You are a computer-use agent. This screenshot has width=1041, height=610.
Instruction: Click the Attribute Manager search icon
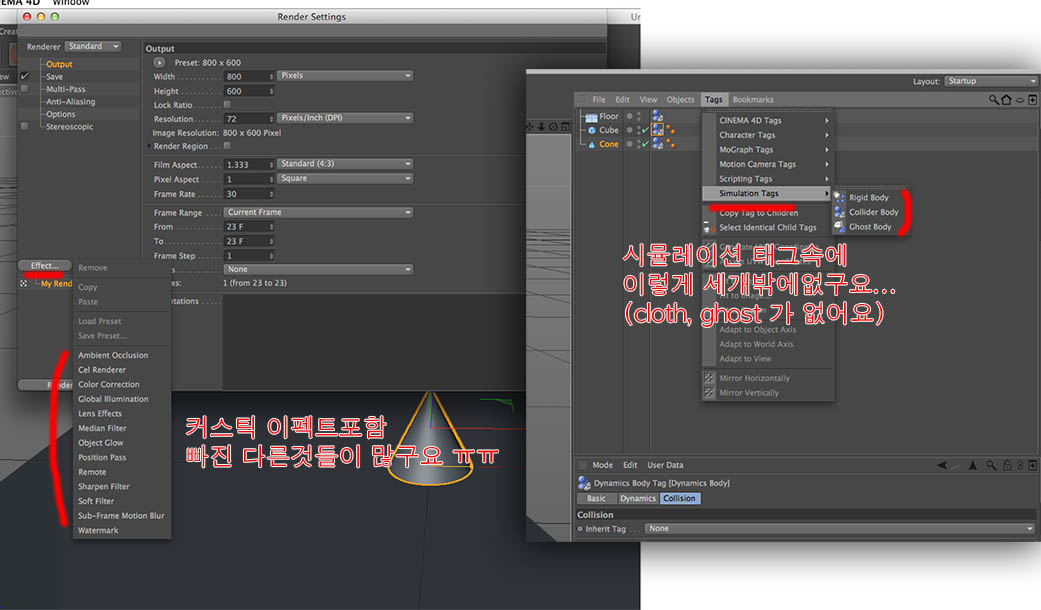[991, 465]
